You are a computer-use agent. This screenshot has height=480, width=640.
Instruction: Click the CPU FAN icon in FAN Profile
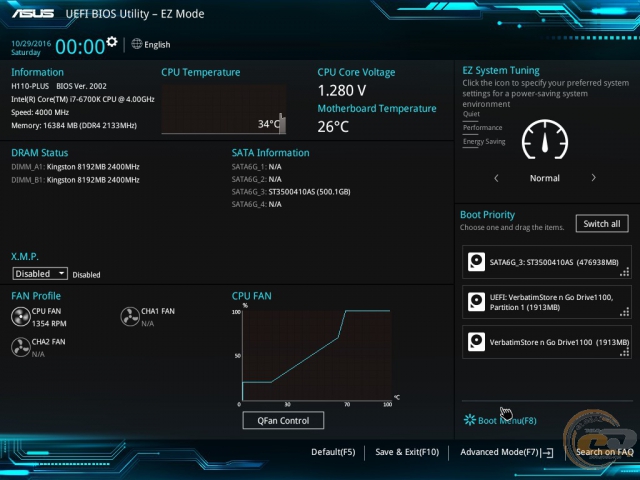[x=20, y=317]
